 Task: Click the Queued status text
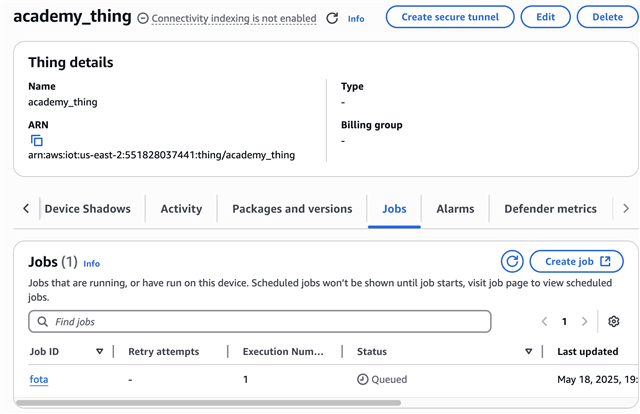click(x=389, y=379)
